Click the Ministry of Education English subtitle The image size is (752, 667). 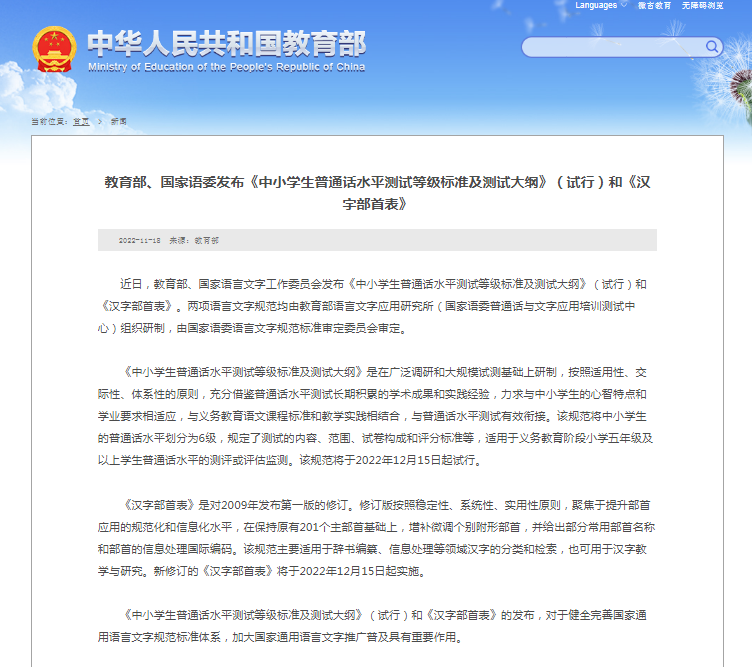[226, 67]
